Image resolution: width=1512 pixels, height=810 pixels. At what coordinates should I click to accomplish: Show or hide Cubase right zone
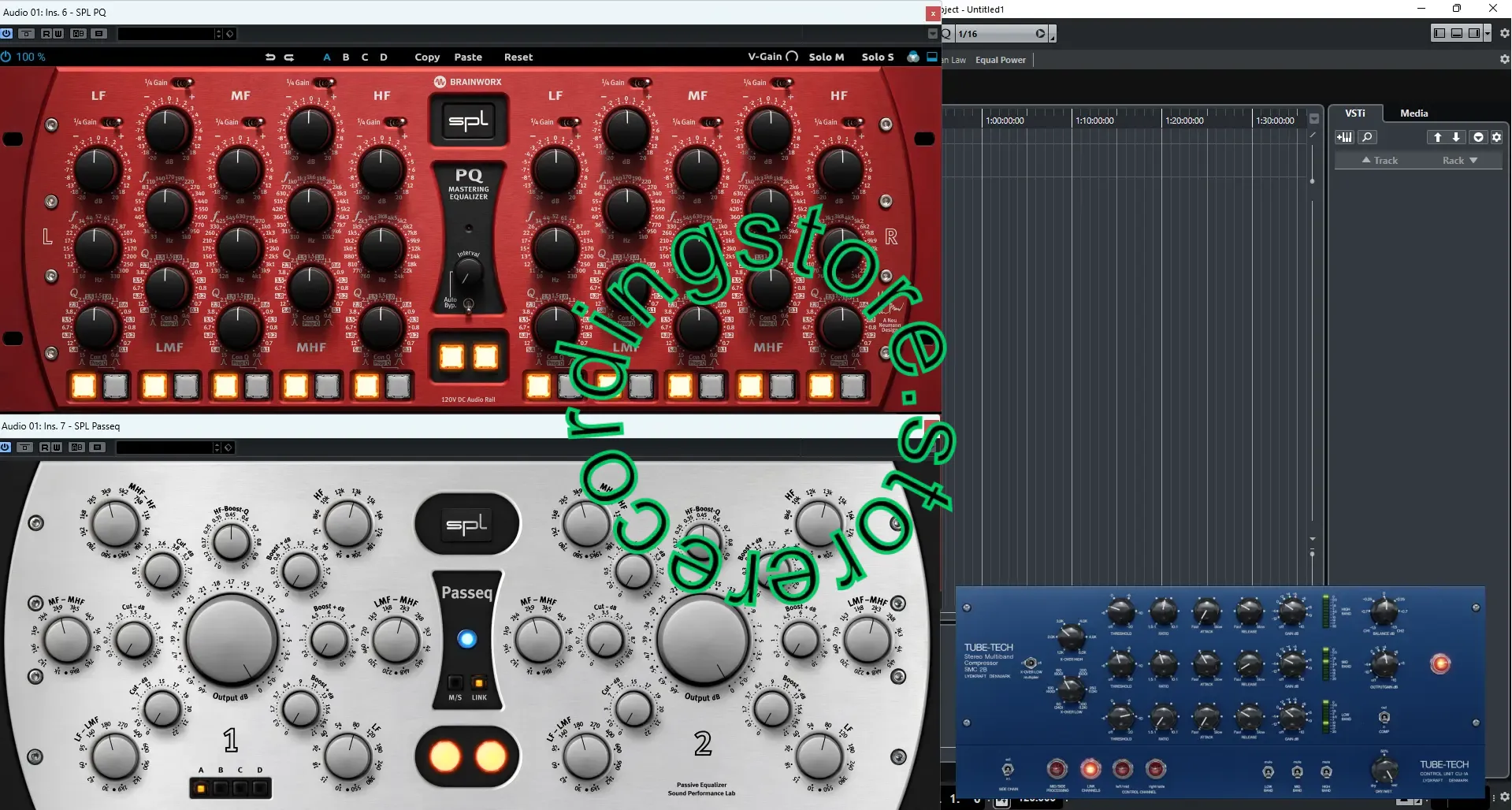point(1474,33)
